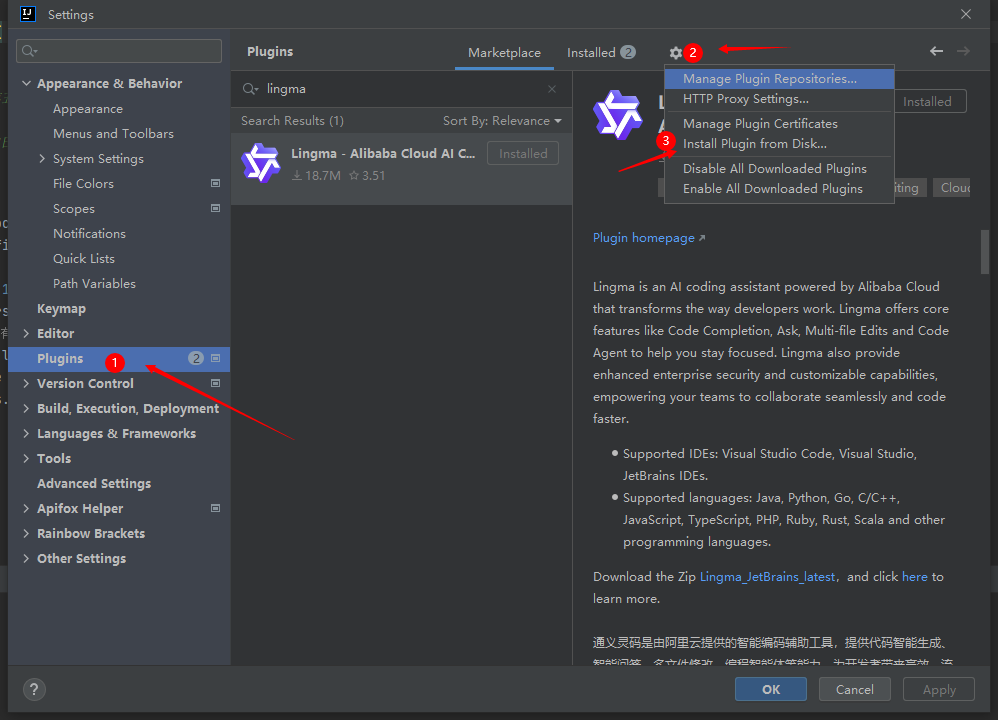Choose Manage Plugin Certificates

779,124
